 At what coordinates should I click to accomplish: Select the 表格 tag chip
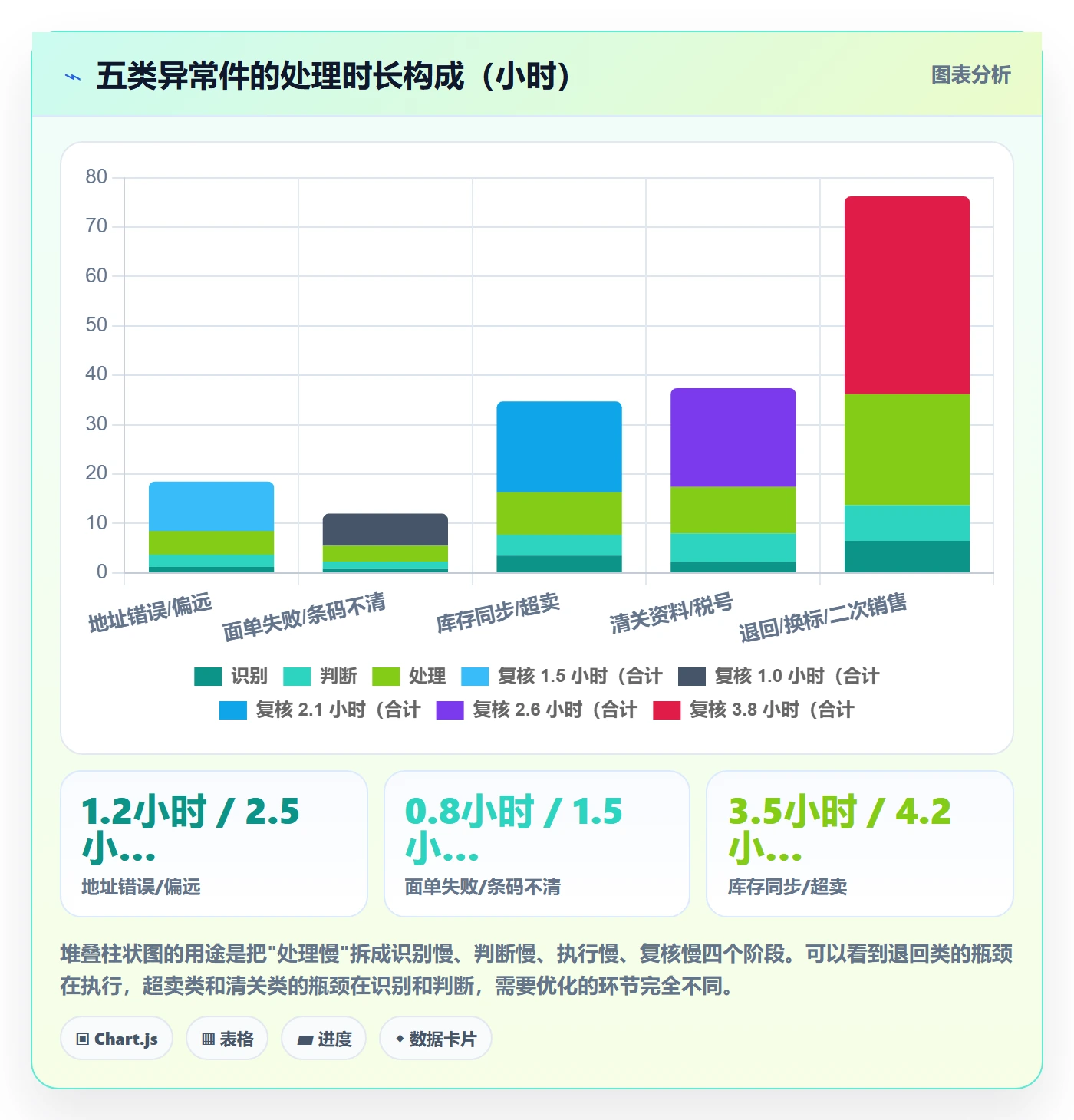tap(227, 1039)
